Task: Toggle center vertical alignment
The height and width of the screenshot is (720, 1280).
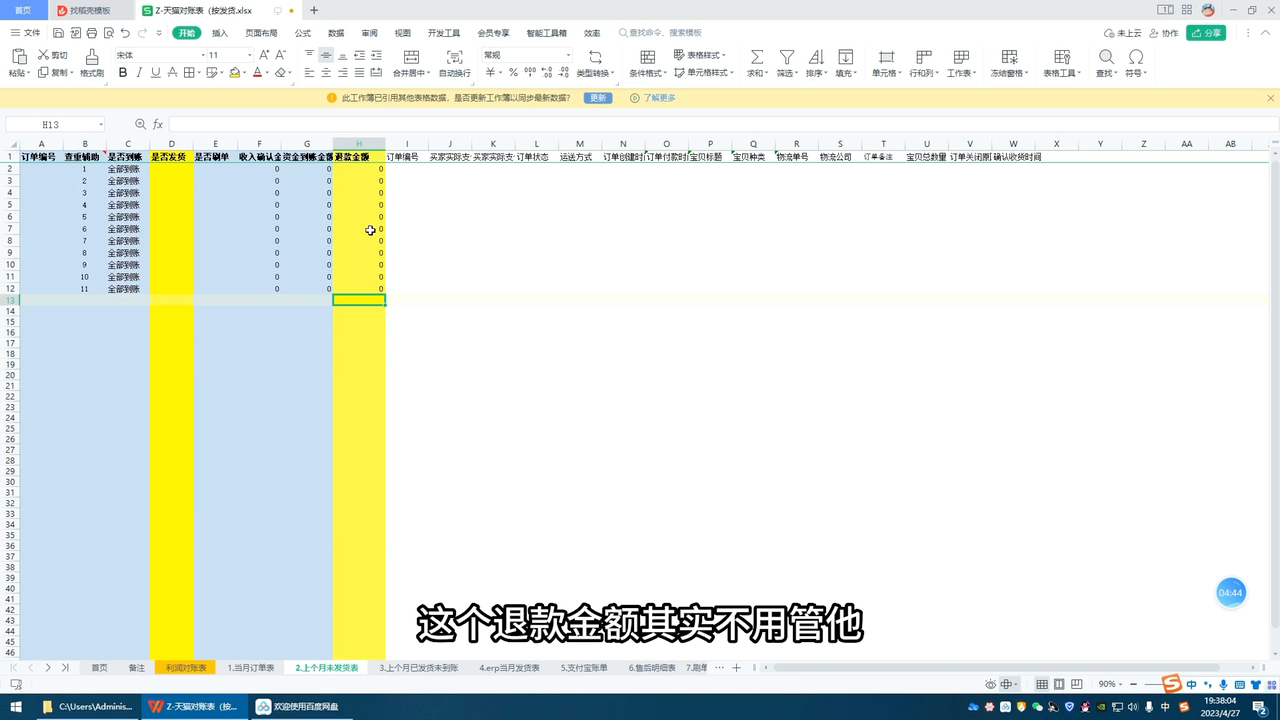Action: pyautogui.click(x=326, y=55)
